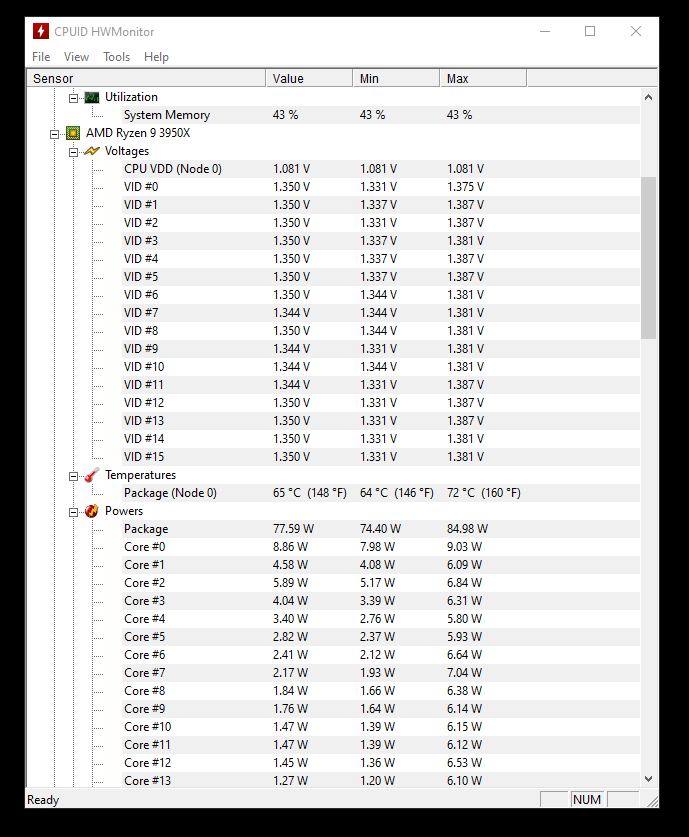
Task: Collapse the AMD Ryzen 9 3950X node
Action: click(x=54, y=133)
